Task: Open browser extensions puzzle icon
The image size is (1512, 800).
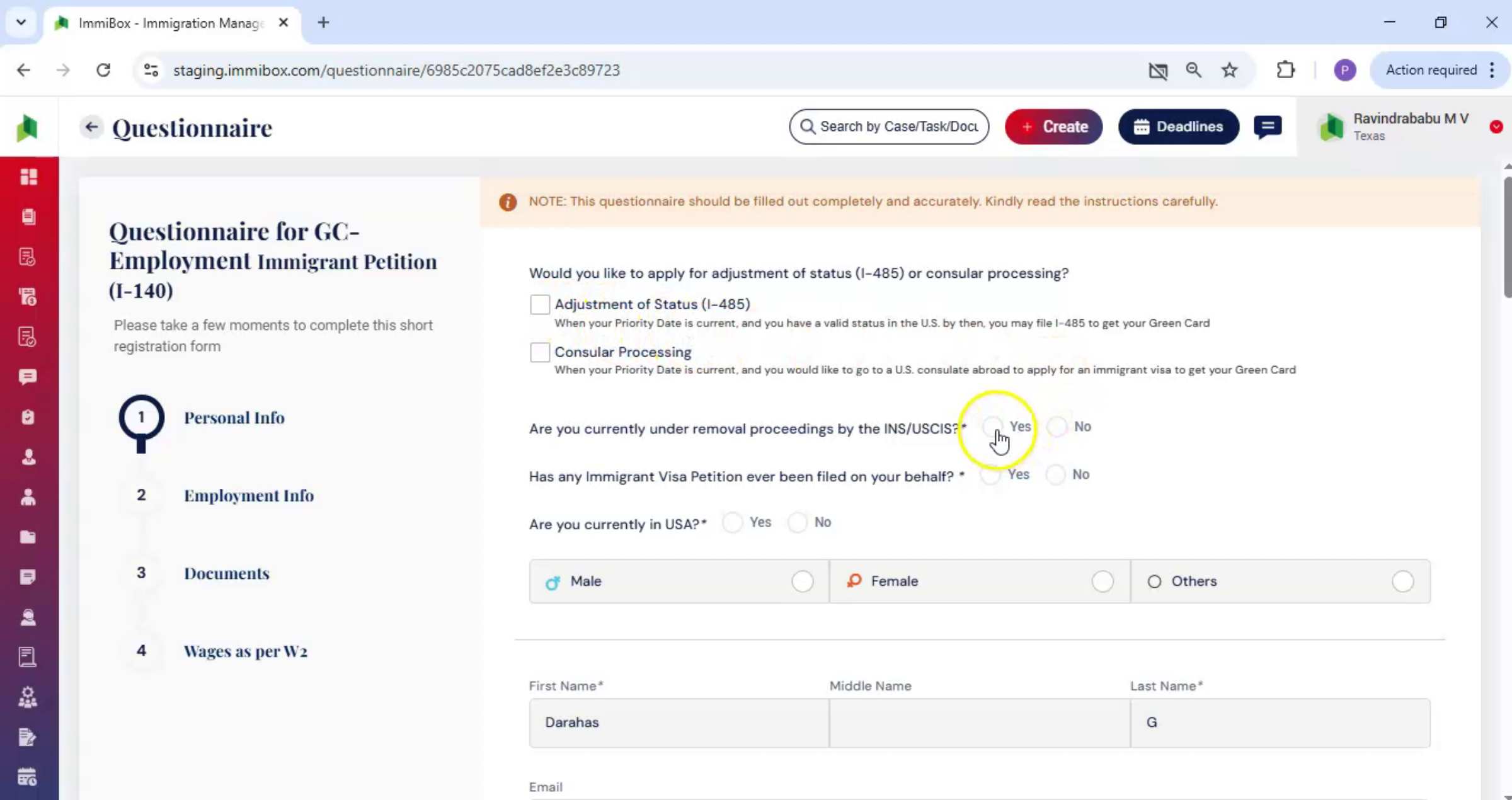Action: [1285, 70]
